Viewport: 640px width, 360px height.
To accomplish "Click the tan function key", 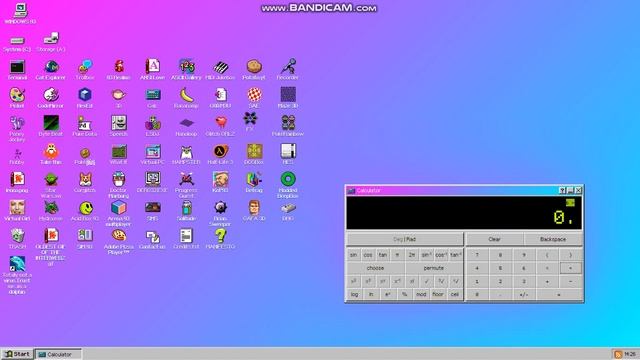I will point(382,255).
